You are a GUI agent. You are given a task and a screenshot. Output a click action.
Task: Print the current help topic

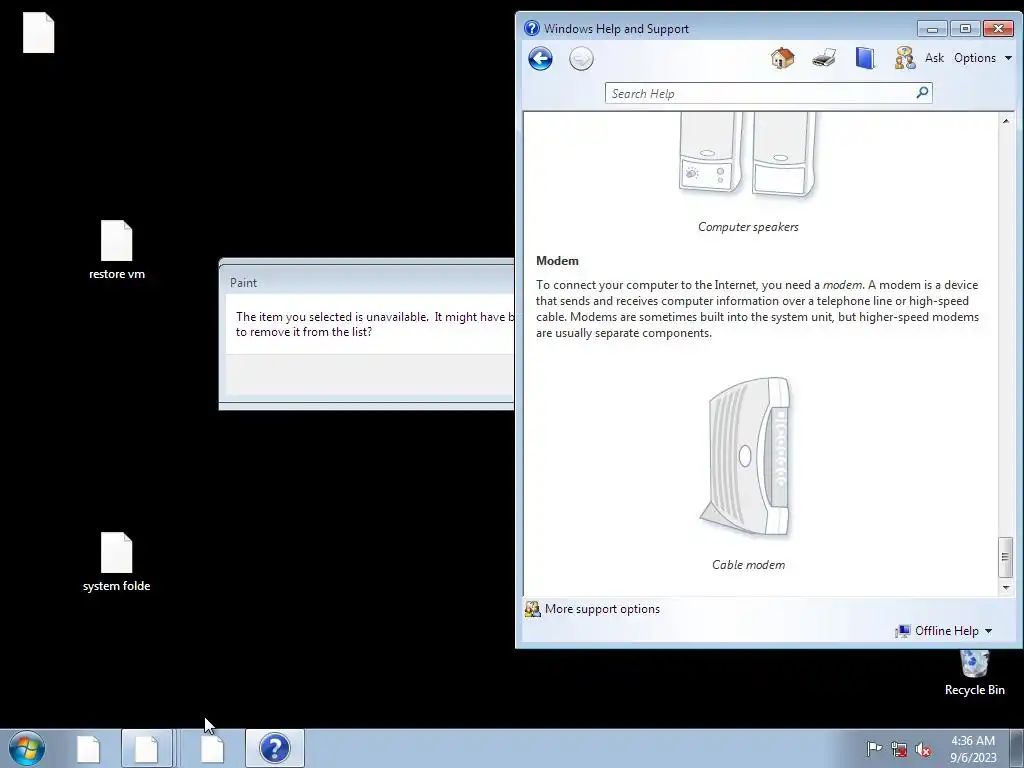coord(824,58)
